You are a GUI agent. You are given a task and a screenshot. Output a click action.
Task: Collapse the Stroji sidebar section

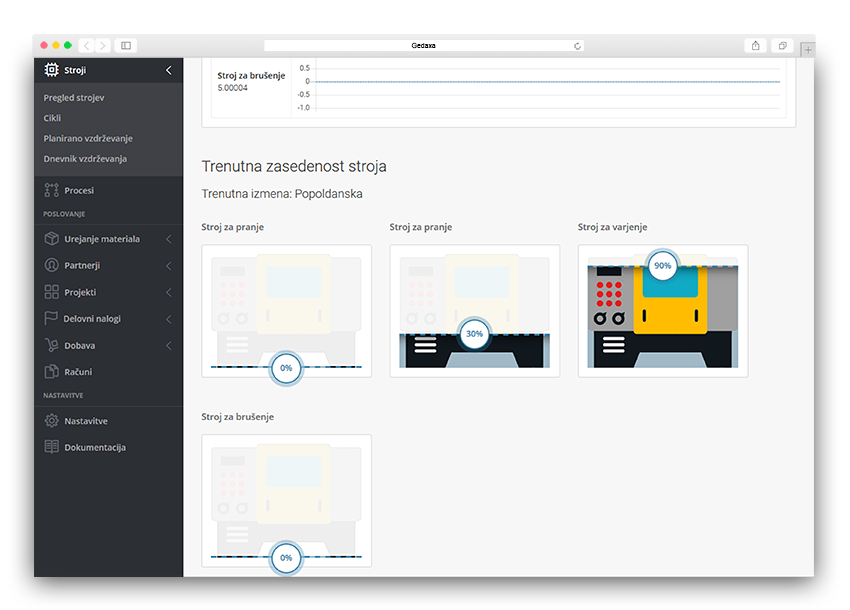(x=168, y=70)
